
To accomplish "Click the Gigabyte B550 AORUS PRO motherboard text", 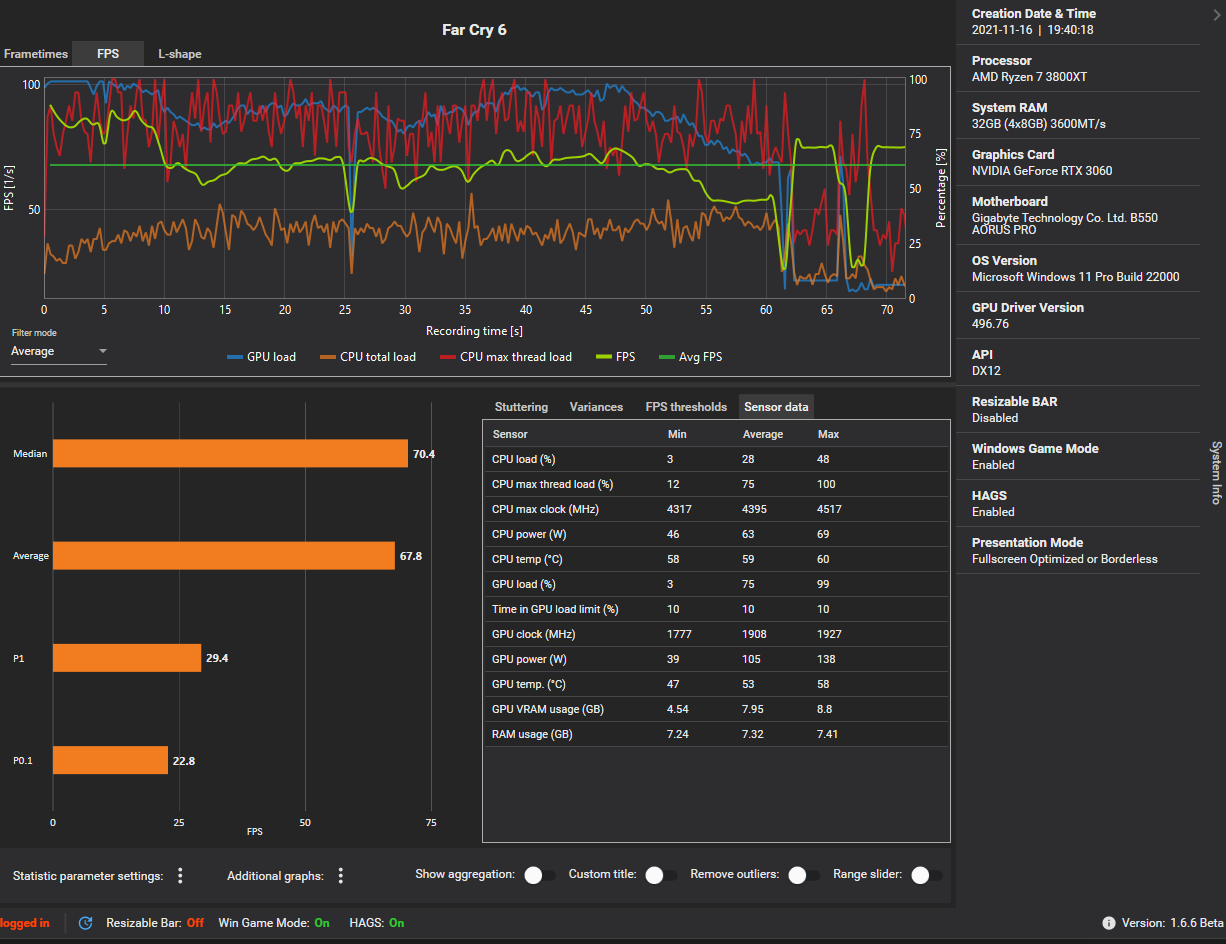I will [1065, 224].
